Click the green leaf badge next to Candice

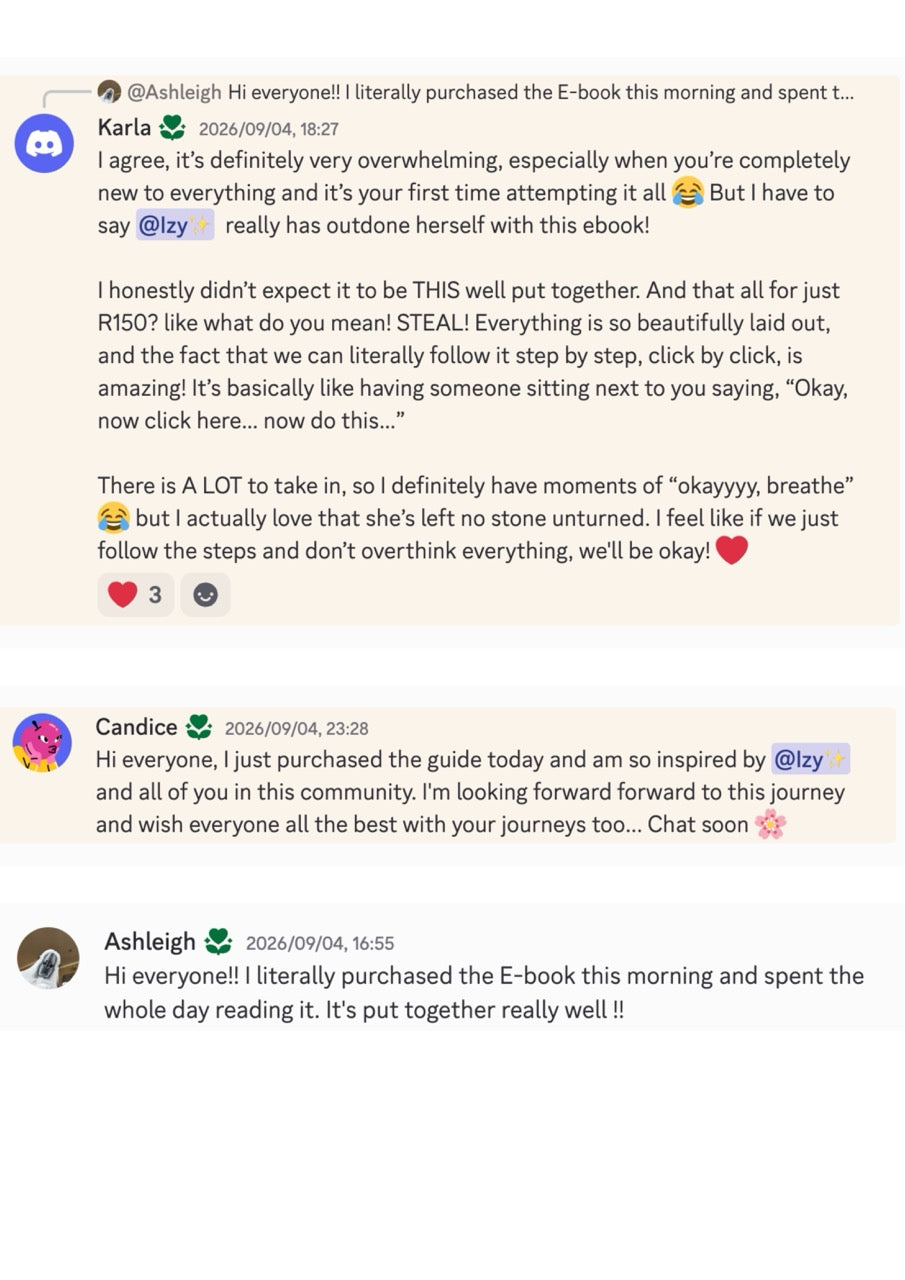[199, 727]
